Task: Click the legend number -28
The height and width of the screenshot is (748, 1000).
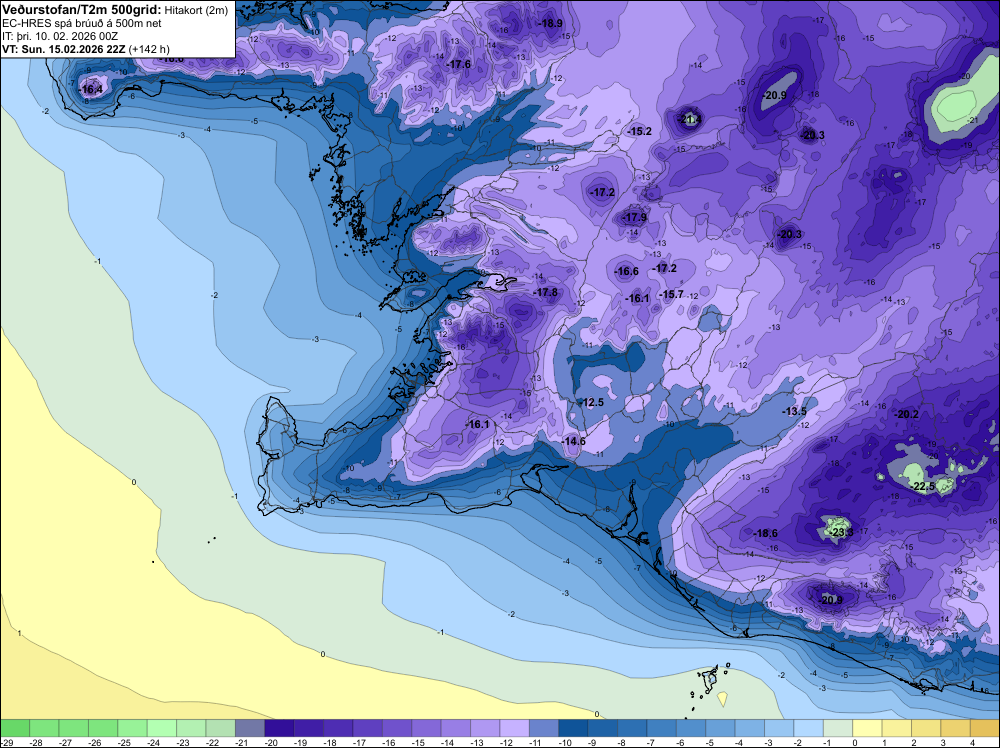Action: pos(36,743)
